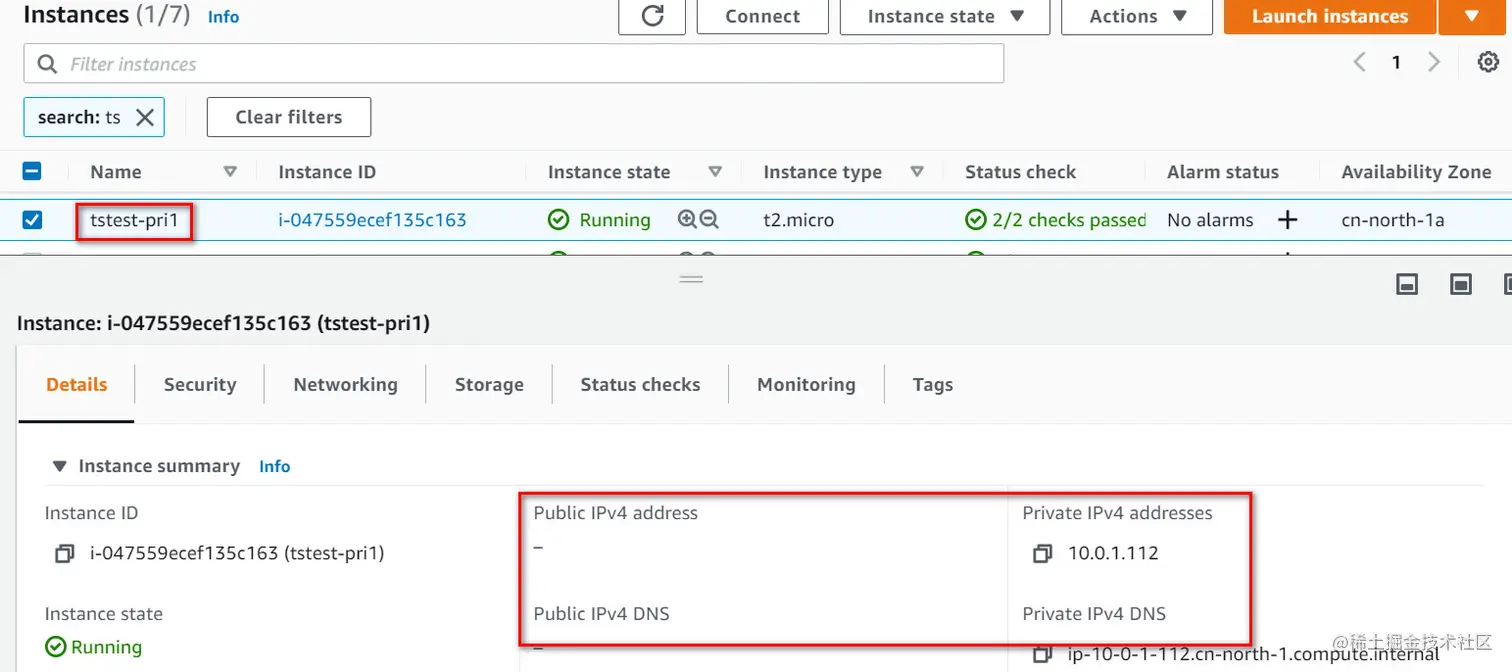1512x672 pixels.
Task: Click Clear filters button
Action: 289,117
